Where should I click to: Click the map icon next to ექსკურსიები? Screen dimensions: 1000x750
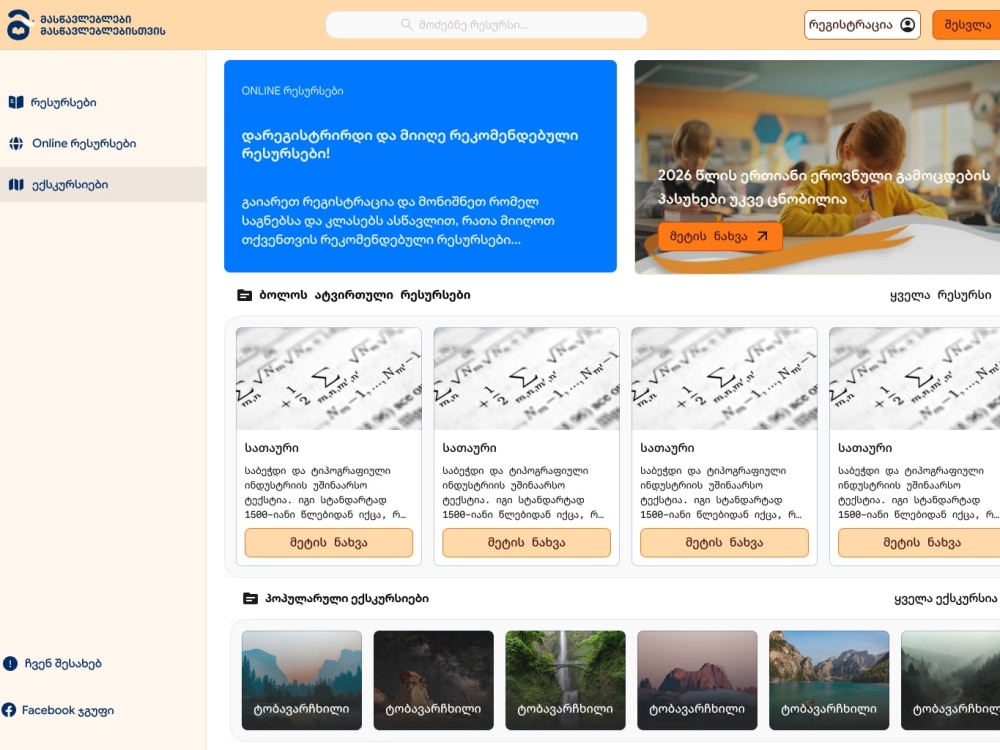[x=16, y=185]
